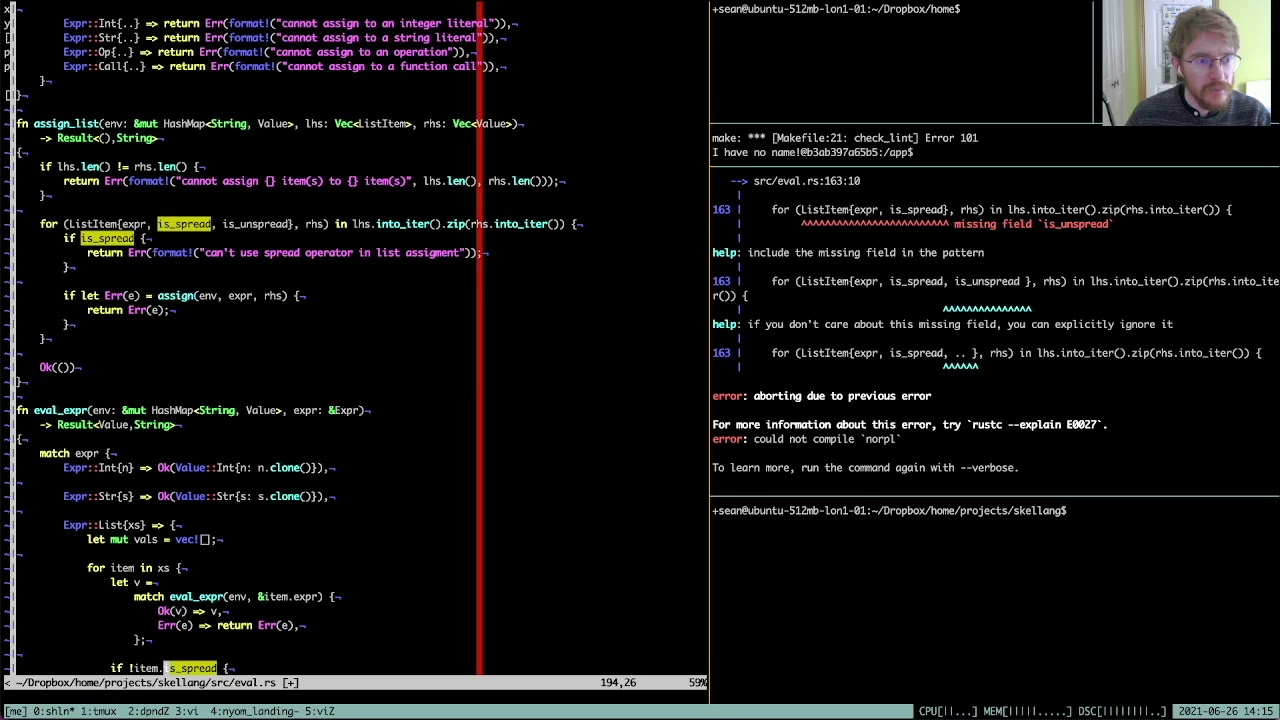1280x720 pixels.
Task: Click the 'I have no name!' container prompt
Action: [812, 153]
